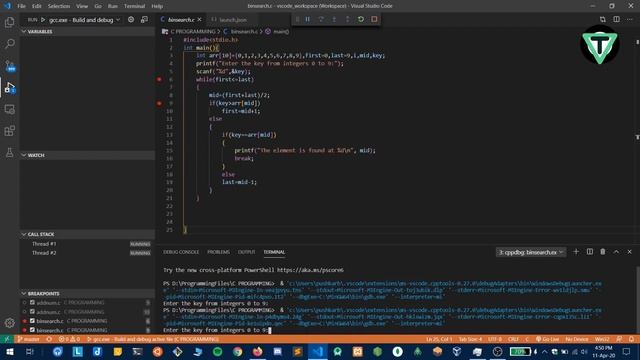This screenshot has width=640, height=360.
Task: Click Step Out in the debug toolbar
Action: 347,19
